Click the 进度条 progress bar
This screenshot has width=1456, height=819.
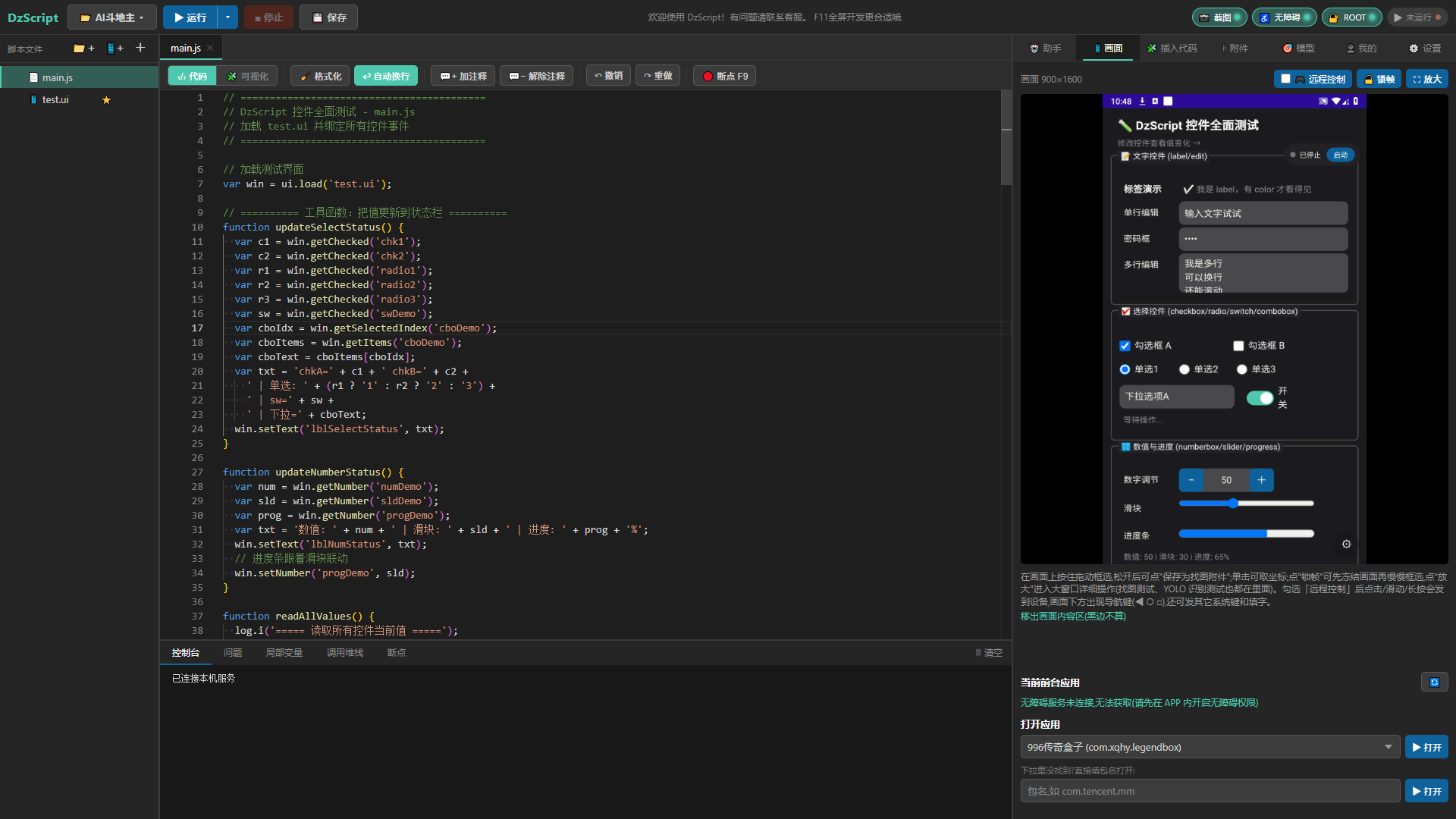tap(1246, 534)
